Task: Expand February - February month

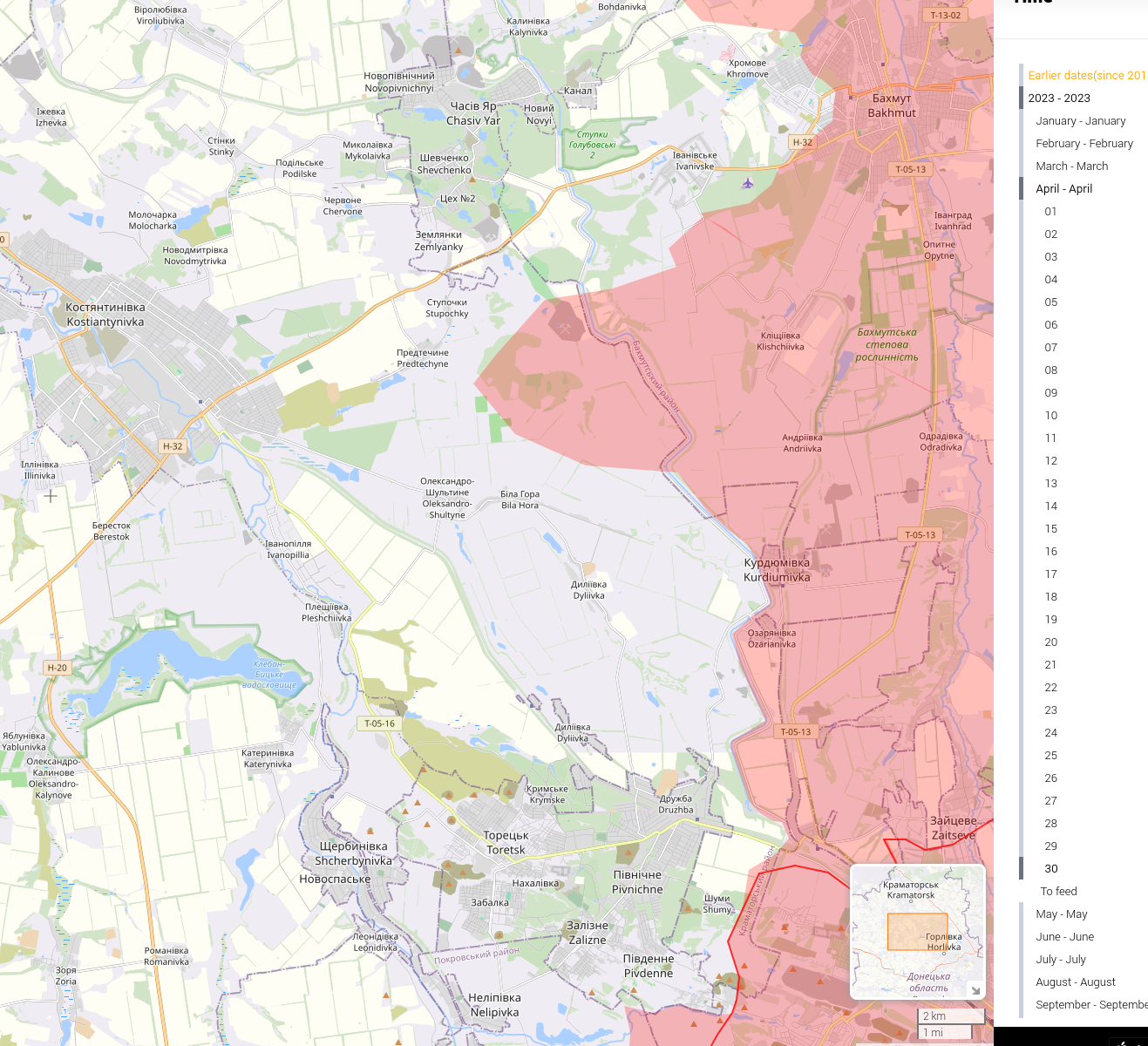Action: click(x=1084, y=144)
